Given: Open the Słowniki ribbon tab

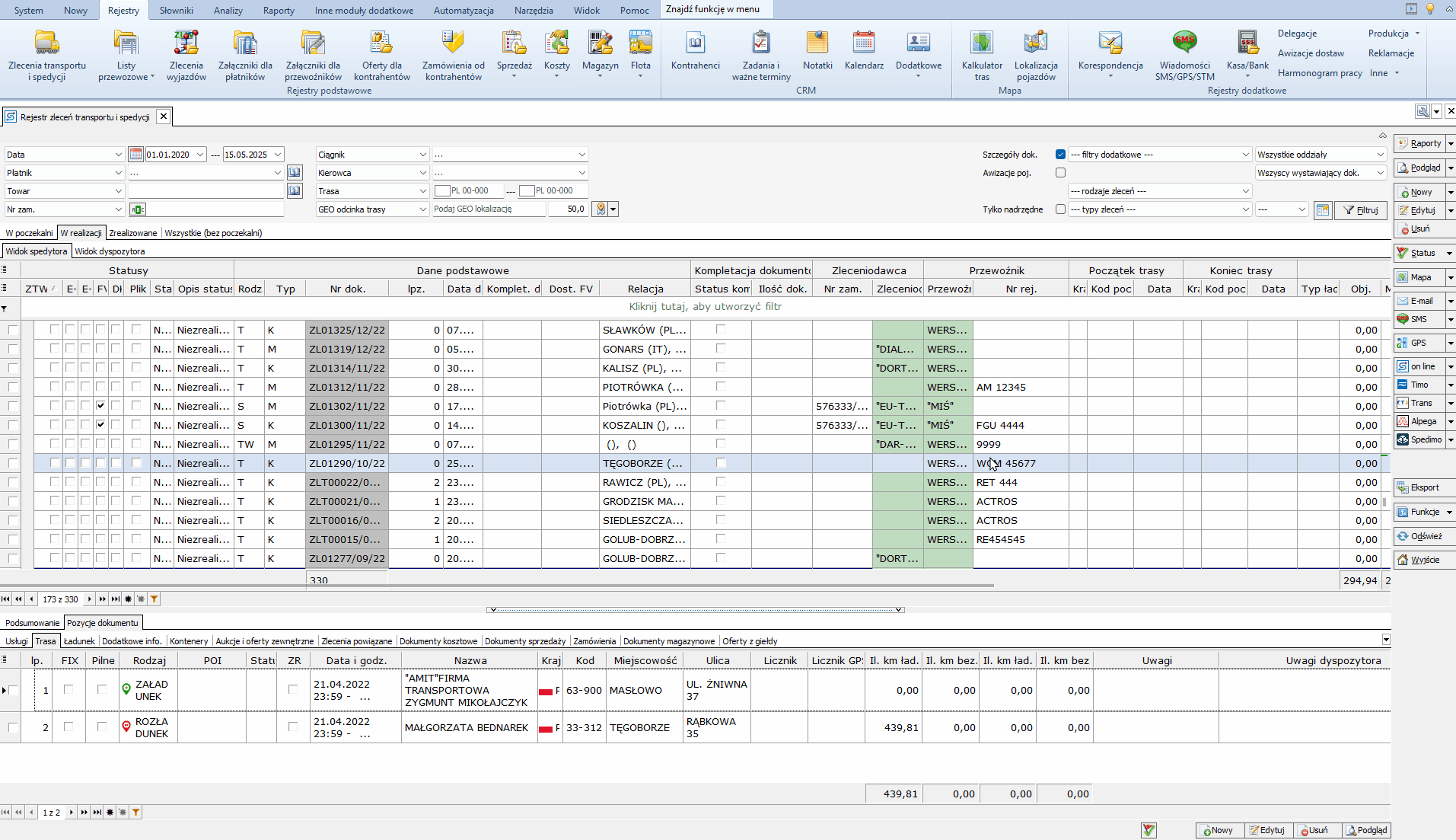Looking at the screenshot, I should click(176, 11).
